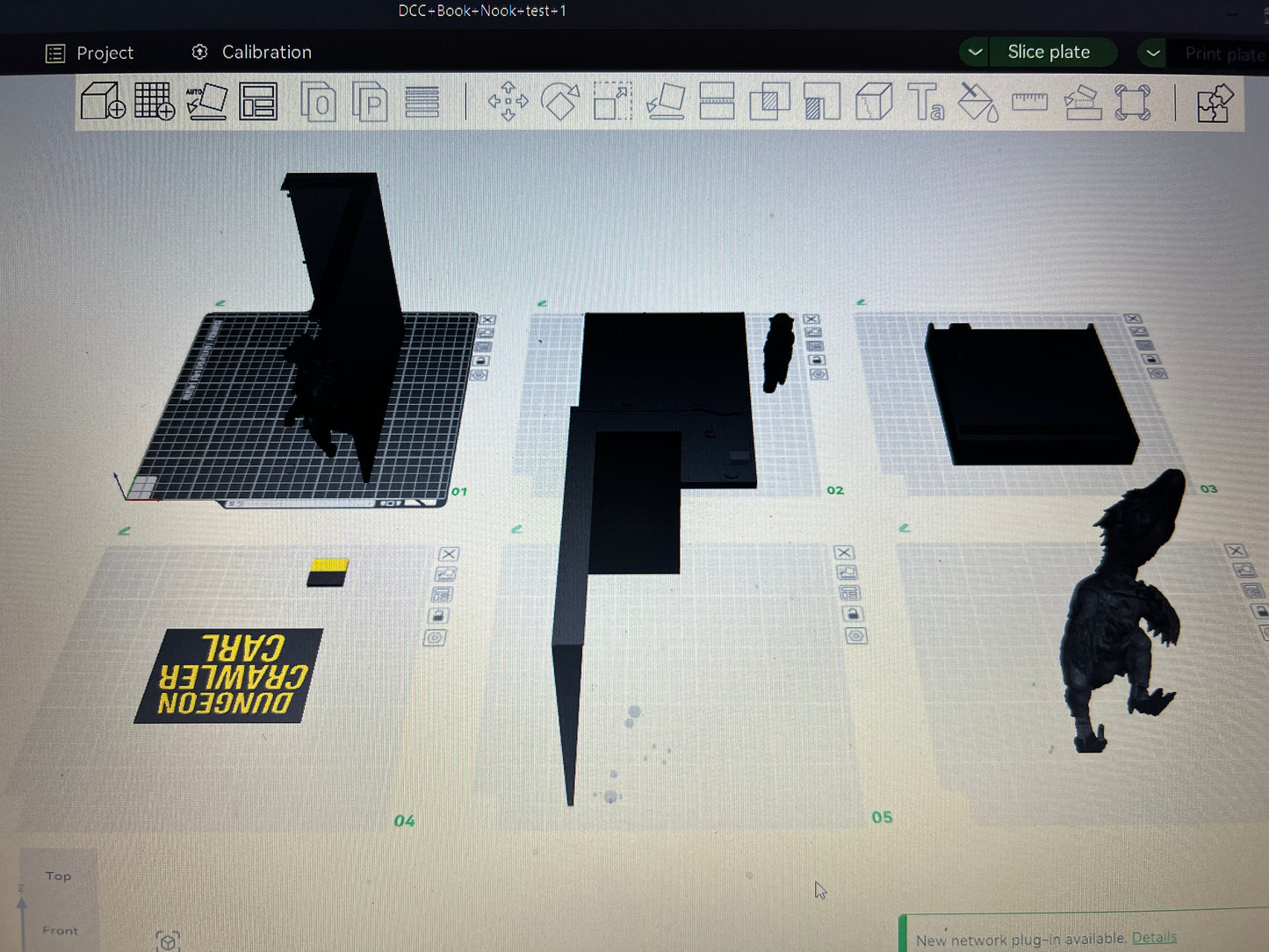Open the Measure ruler tool
This screenshot has height=952, width=1269.
click(x=1029, y=102)
